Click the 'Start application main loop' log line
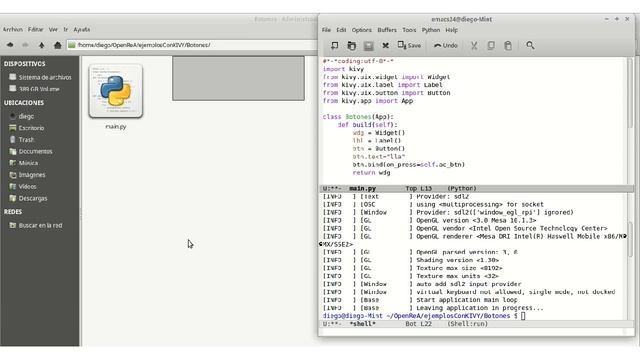The height and width of the screenshot is (360, 640). click(467, 300)
